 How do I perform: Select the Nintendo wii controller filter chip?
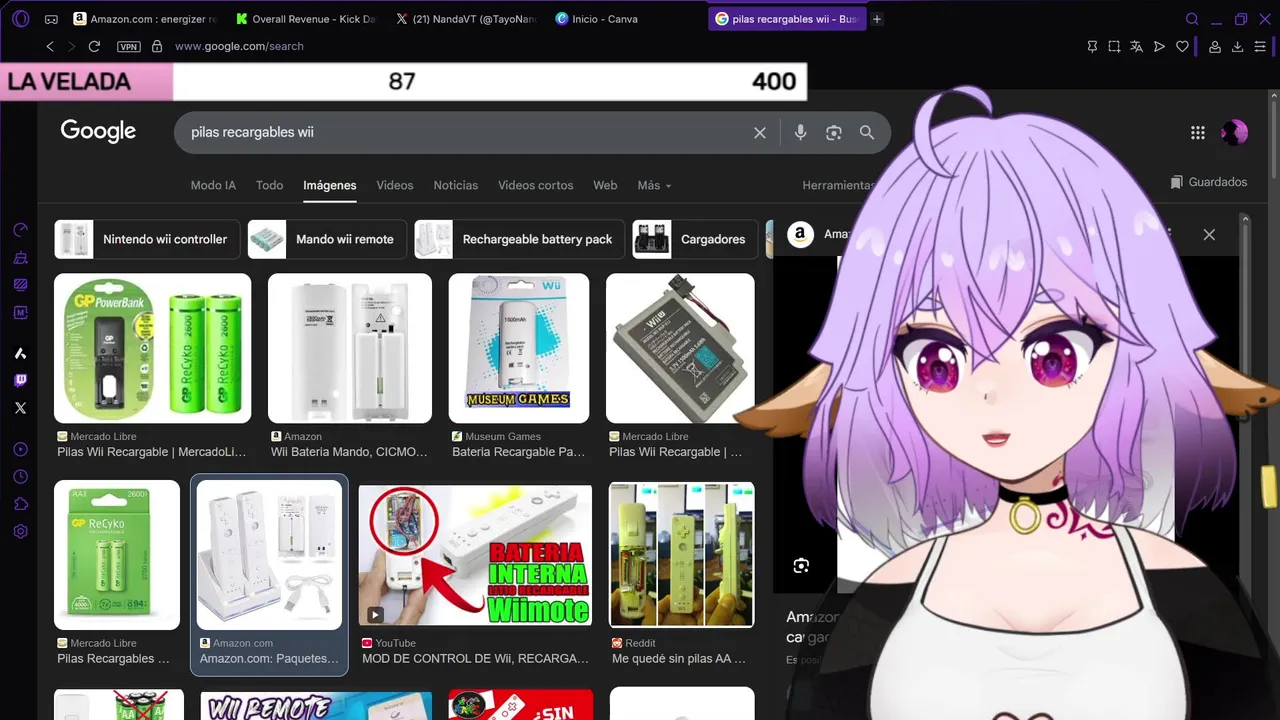click(x=147, y=239)
